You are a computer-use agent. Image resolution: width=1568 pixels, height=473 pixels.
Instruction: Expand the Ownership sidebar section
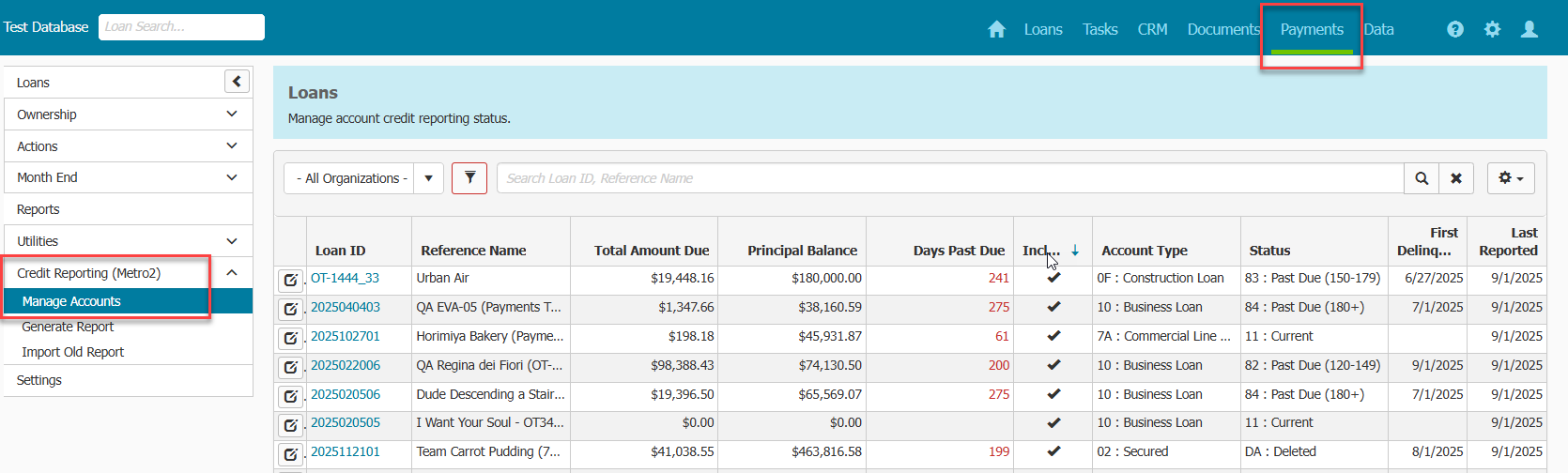pyautogui.click(x=232, y=114)
